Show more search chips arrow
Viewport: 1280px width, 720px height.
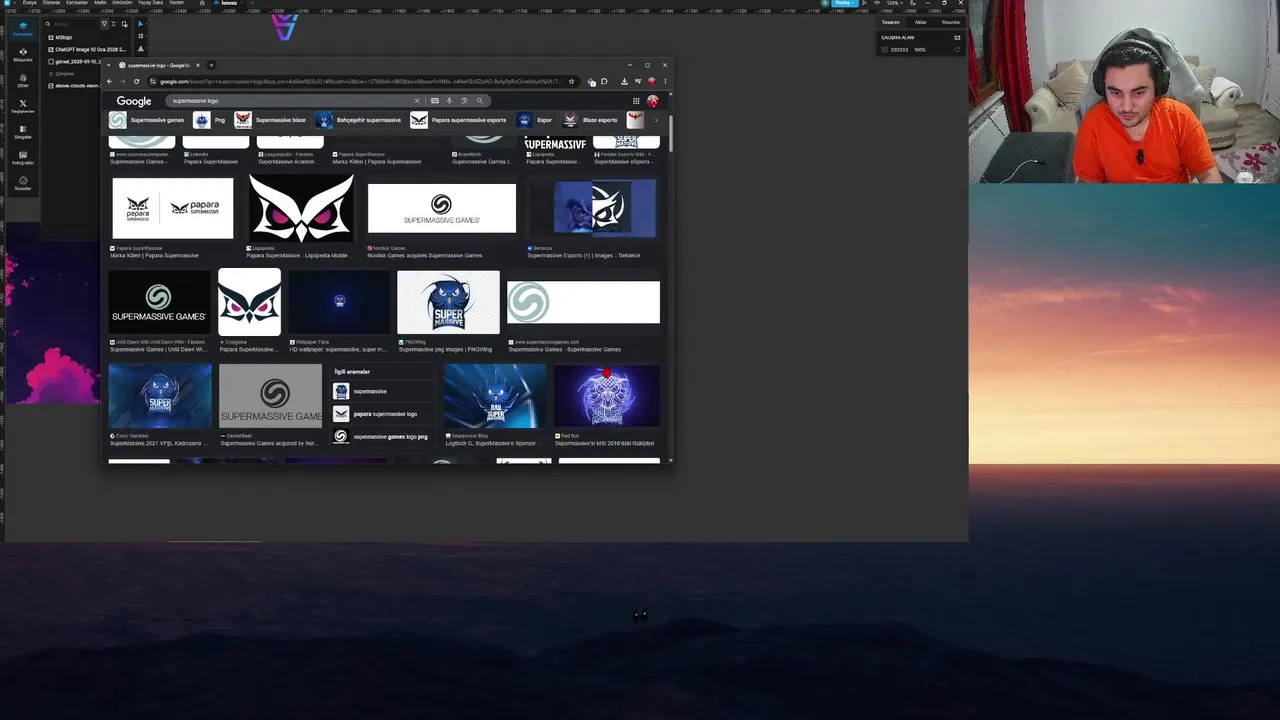click(656, 120)
